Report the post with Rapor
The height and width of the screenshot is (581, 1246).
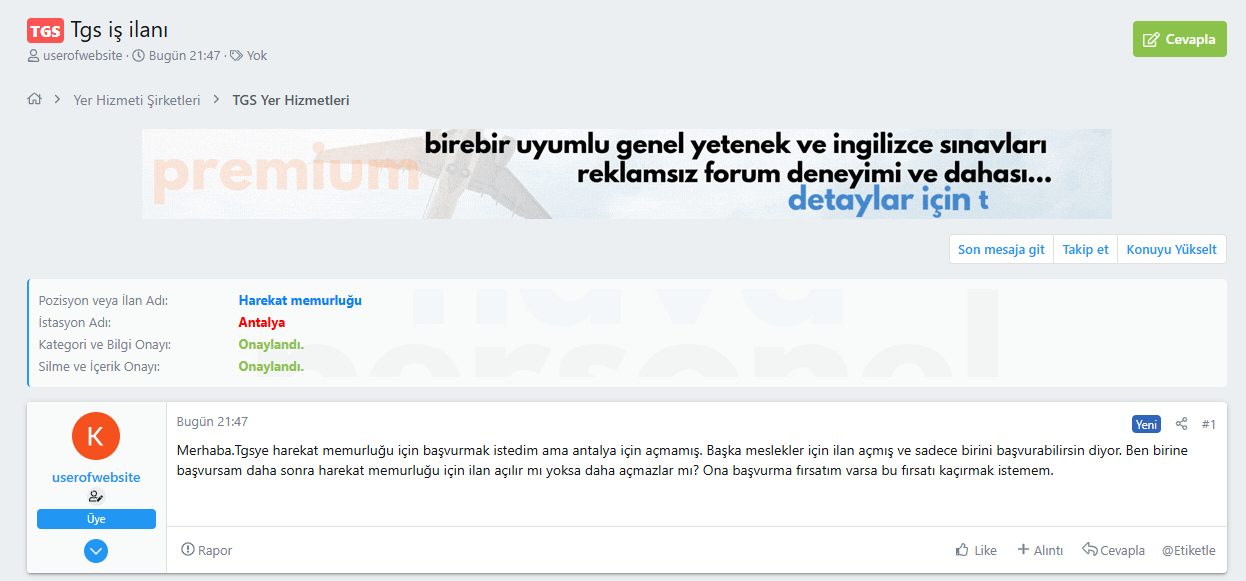(x=207, y=550)
